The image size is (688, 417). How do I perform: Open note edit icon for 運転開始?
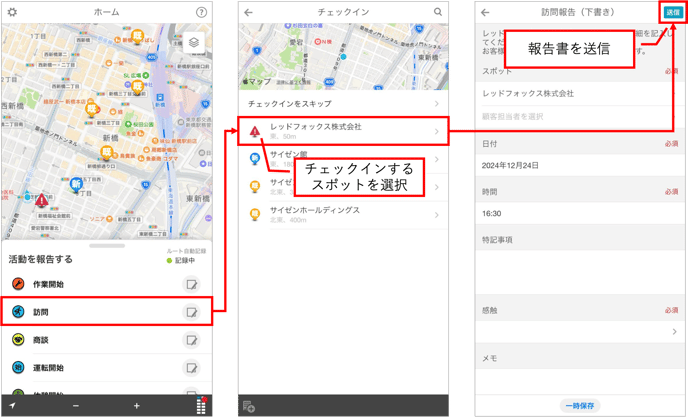pos(191,368)
